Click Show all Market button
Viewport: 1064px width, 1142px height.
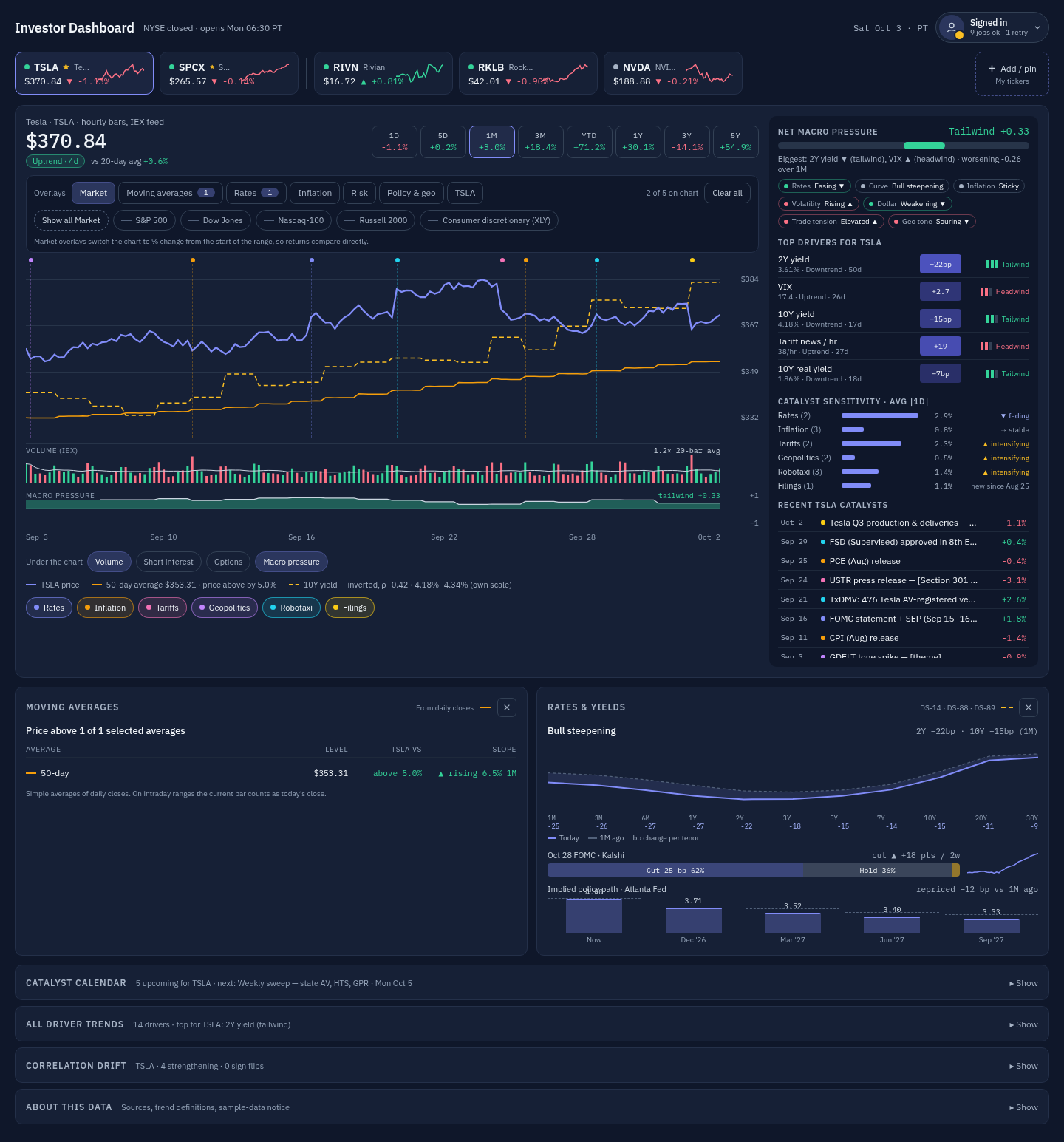(71, 220)
